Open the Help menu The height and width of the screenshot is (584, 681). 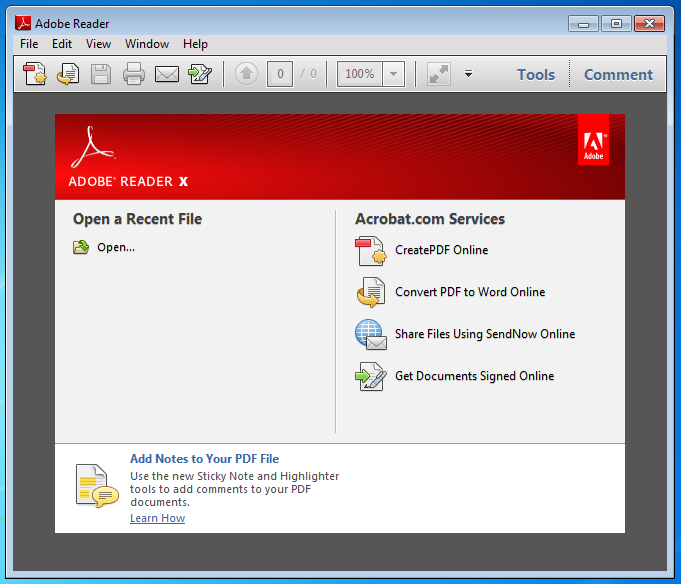point(195,44)
